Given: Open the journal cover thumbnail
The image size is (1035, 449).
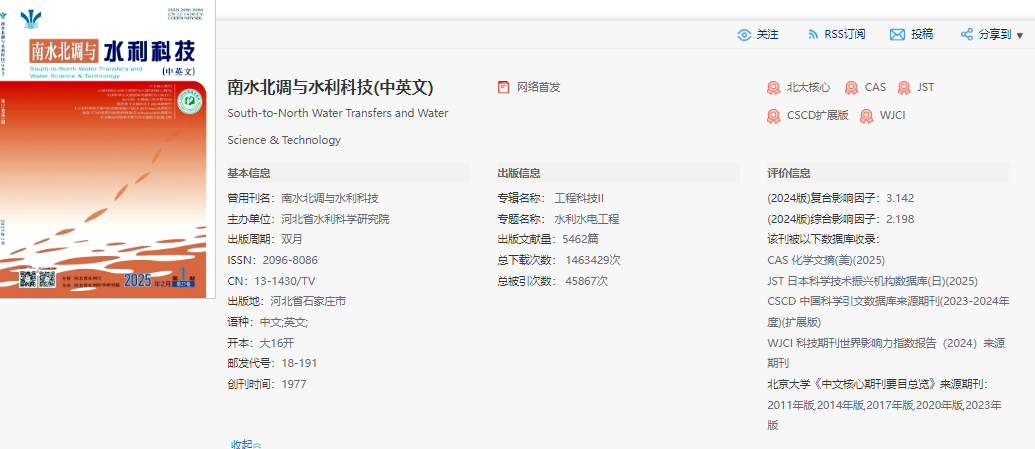Looking at the screenshot, I should point(108,149).
